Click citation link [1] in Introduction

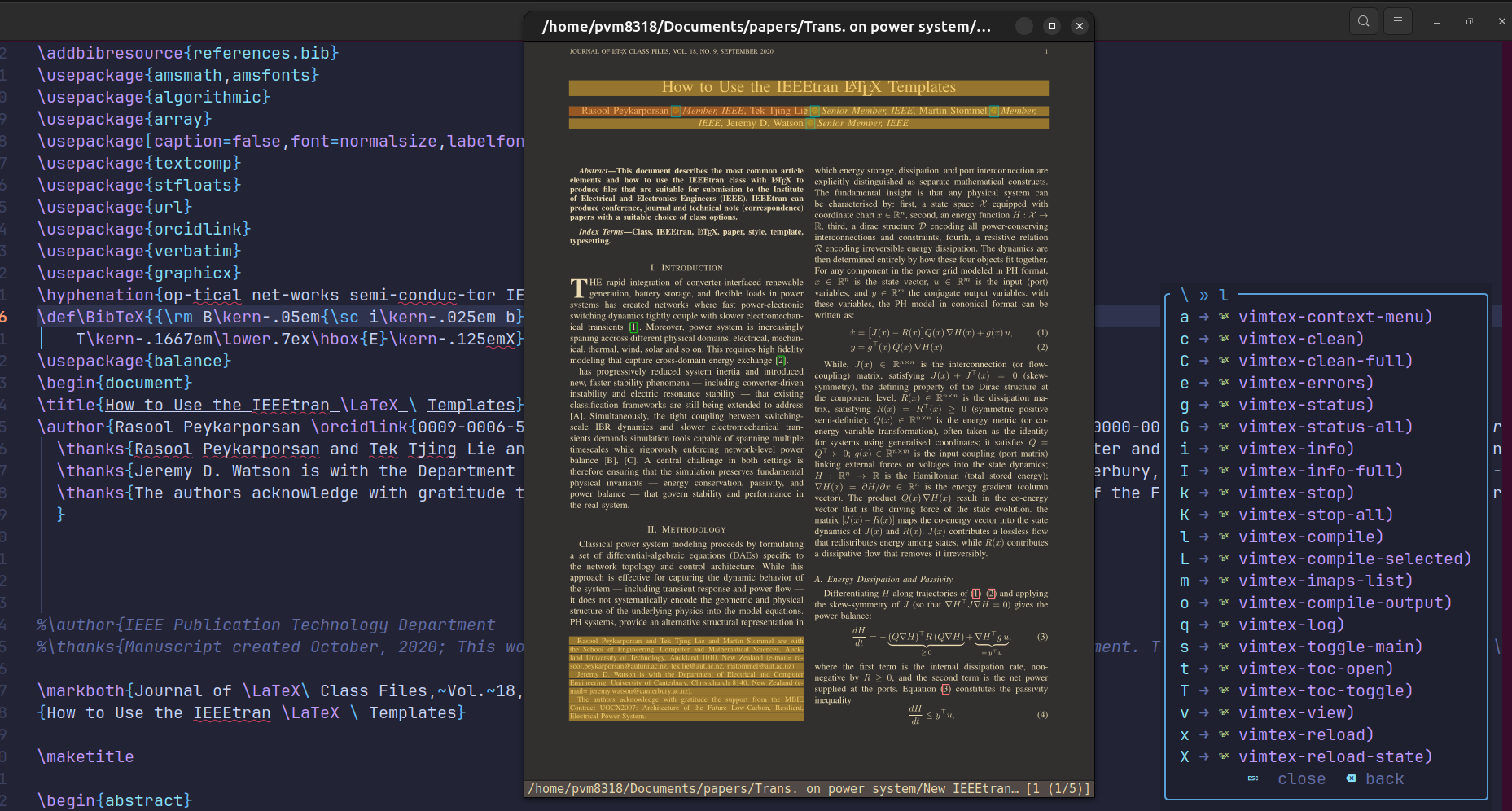634,327
